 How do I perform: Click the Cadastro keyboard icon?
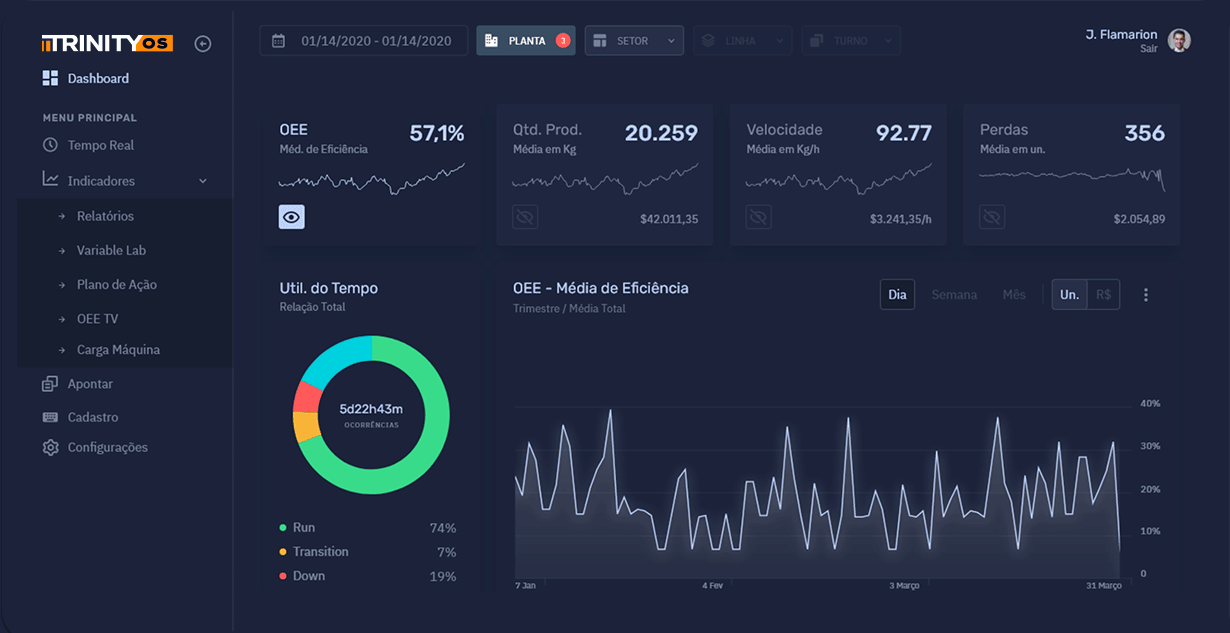[50, 417]
